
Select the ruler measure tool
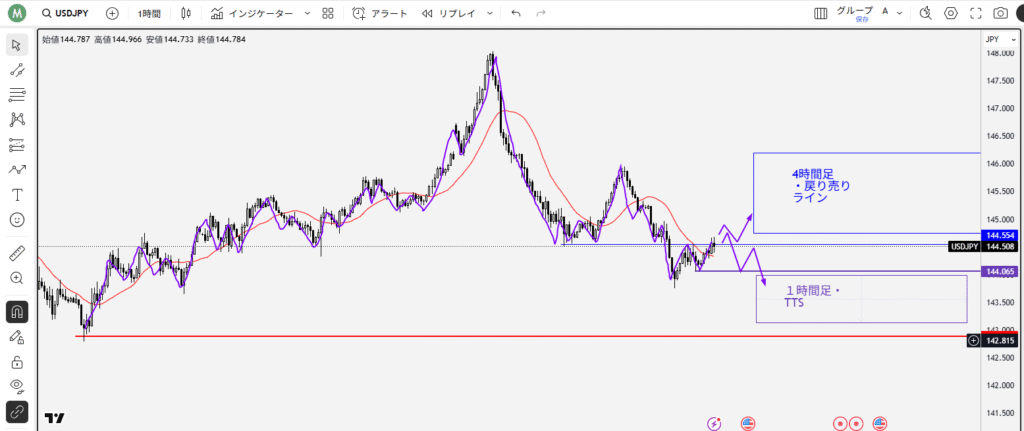coord(17,253)
